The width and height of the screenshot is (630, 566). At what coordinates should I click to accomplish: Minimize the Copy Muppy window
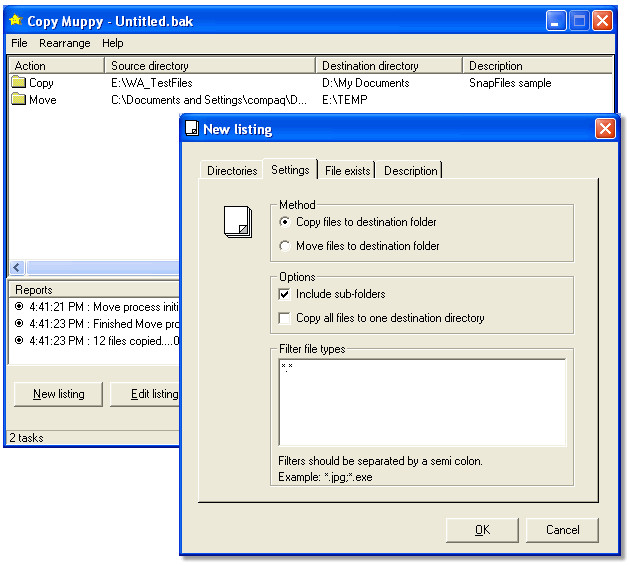click(x=556, y=20)
